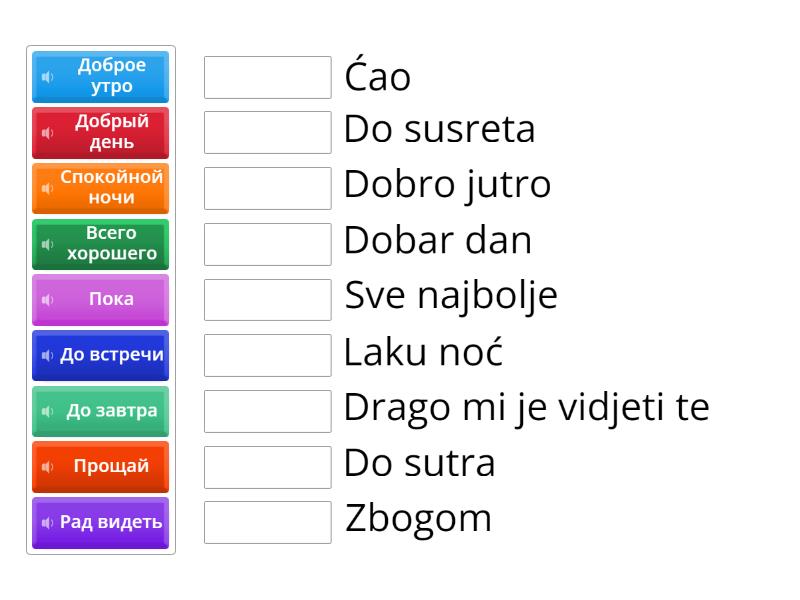The height and width of the screenshot is (600, 800).
Task: Play audio on the "Пока" card
Action: 48,299
